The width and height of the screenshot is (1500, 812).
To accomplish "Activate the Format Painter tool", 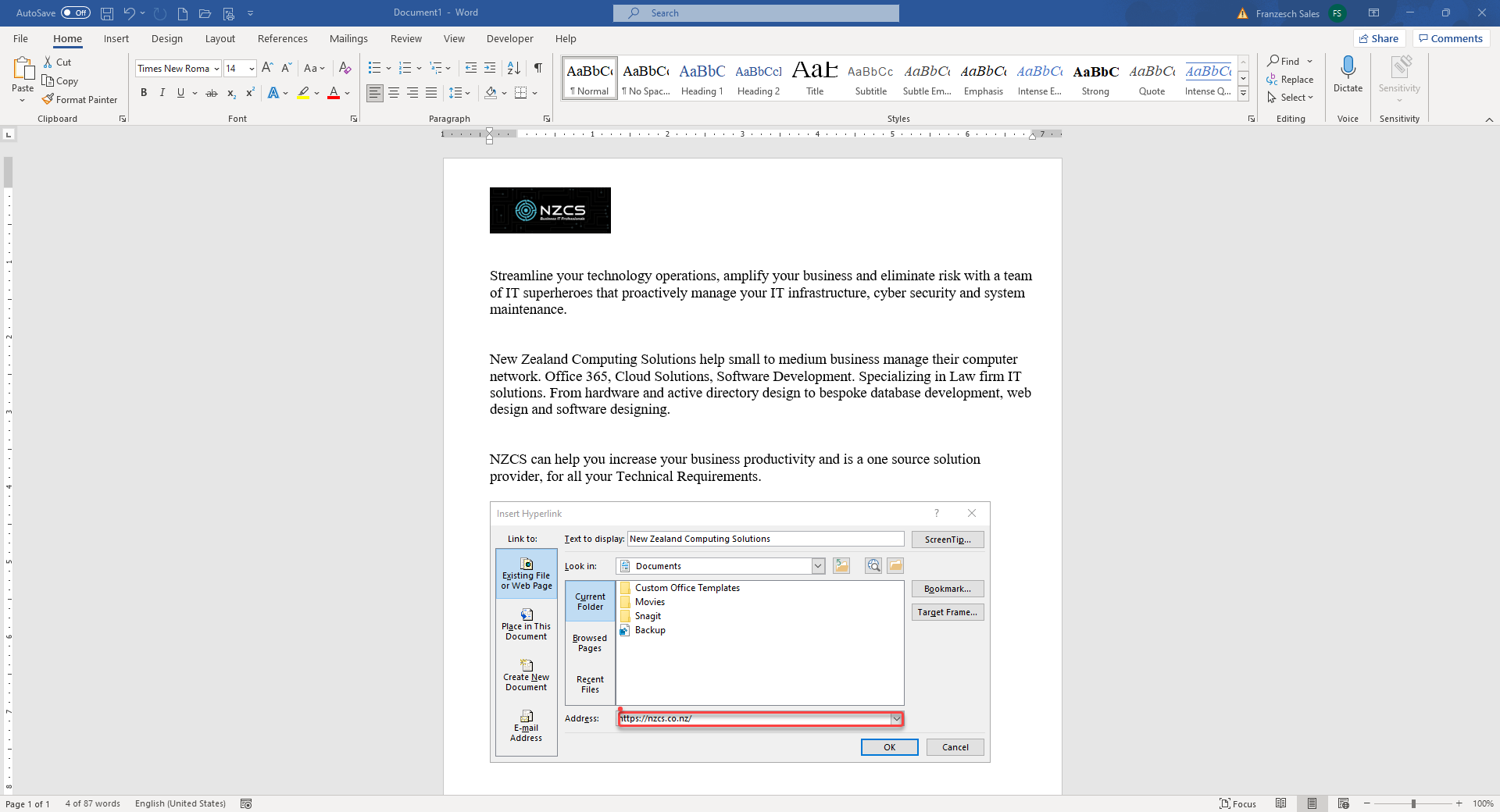I will click(80, 99).
